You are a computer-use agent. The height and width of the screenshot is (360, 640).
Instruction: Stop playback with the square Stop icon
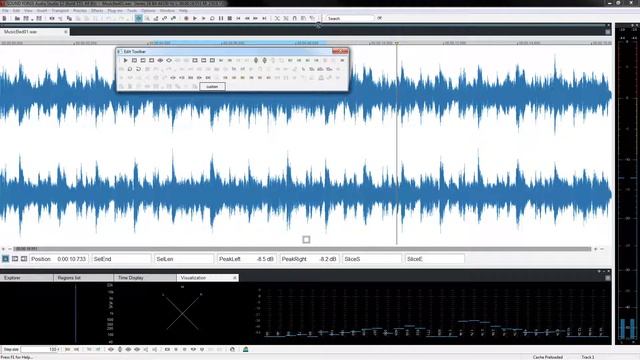pos(230,18)
